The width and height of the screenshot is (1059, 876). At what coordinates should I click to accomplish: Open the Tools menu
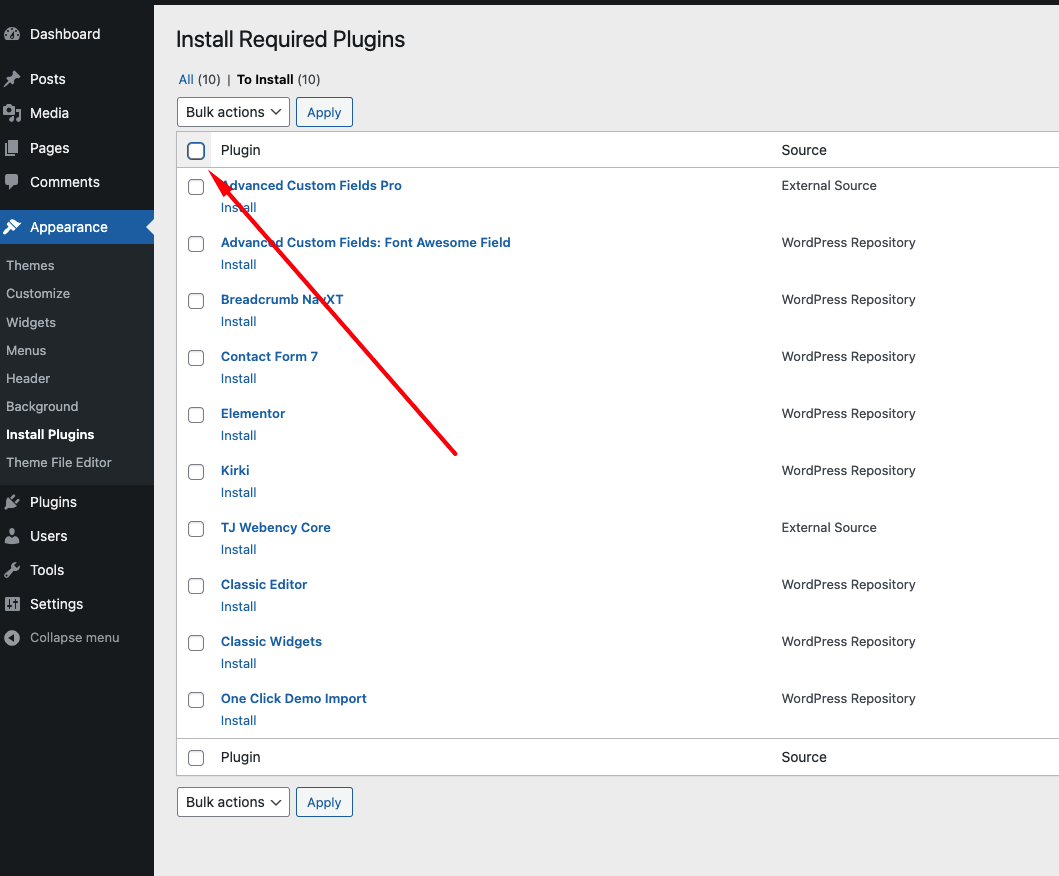pos(47,570)
